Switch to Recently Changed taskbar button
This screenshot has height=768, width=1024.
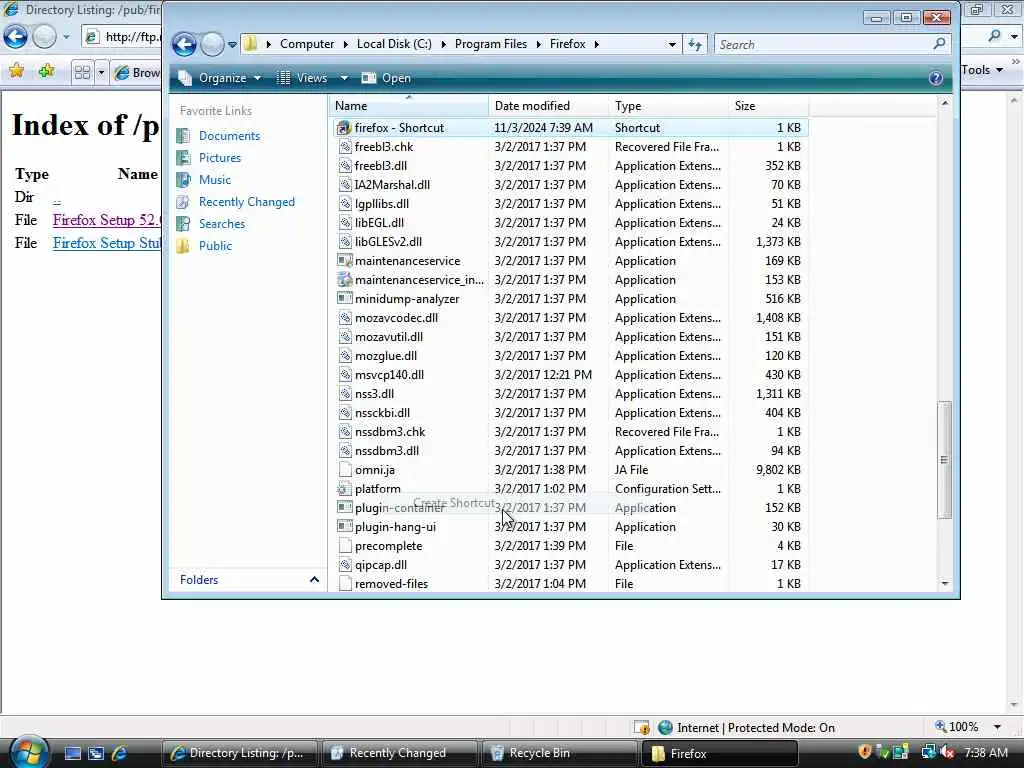(398, 753)
